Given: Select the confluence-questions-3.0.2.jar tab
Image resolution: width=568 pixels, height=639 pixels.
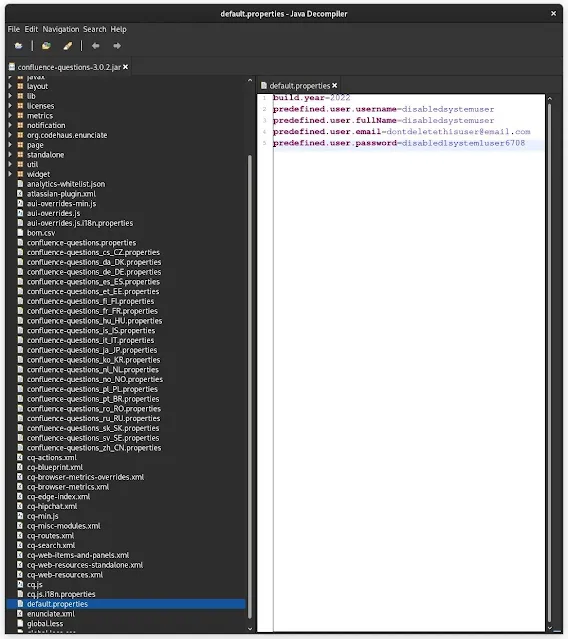Looking at the screenshot, I should coord(68,67).
